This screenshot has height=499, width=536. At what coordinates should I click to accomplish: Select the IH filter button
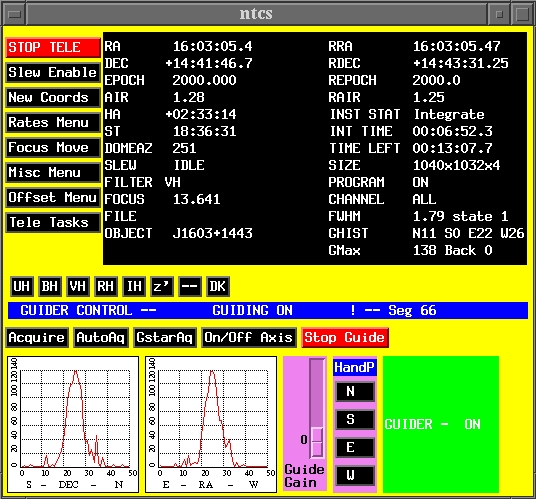[134, 286]
